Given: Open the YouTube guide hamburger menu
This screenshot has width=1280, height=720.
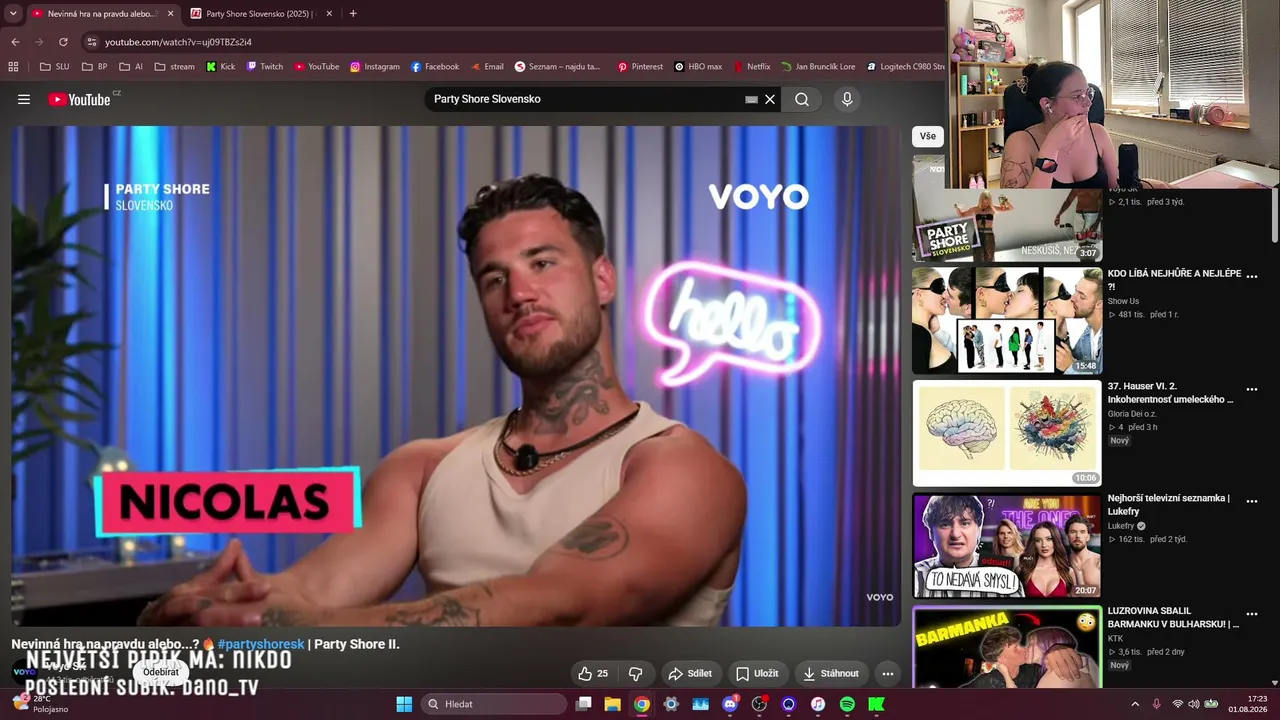Looking at the screenshot, I should point(24,99).
